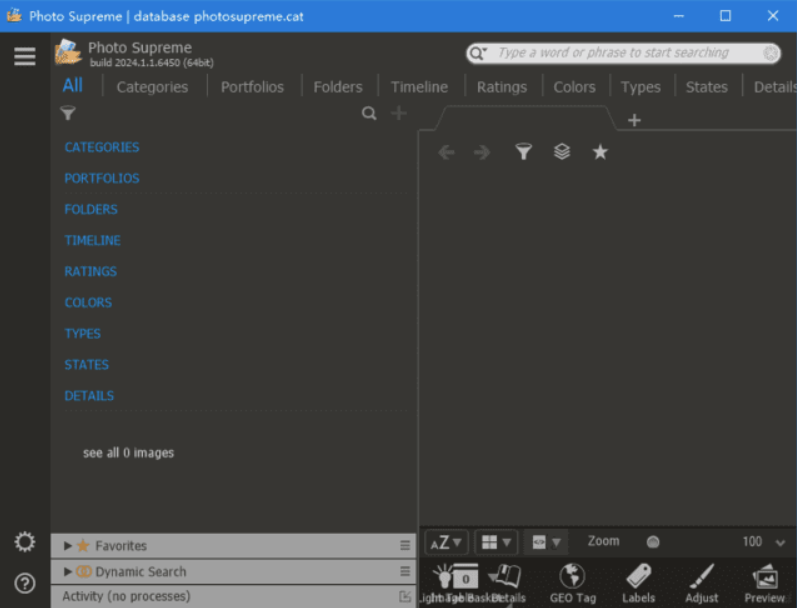Open the zoom value 100 dropdown

pyautogui.click(x=780, y=542)
